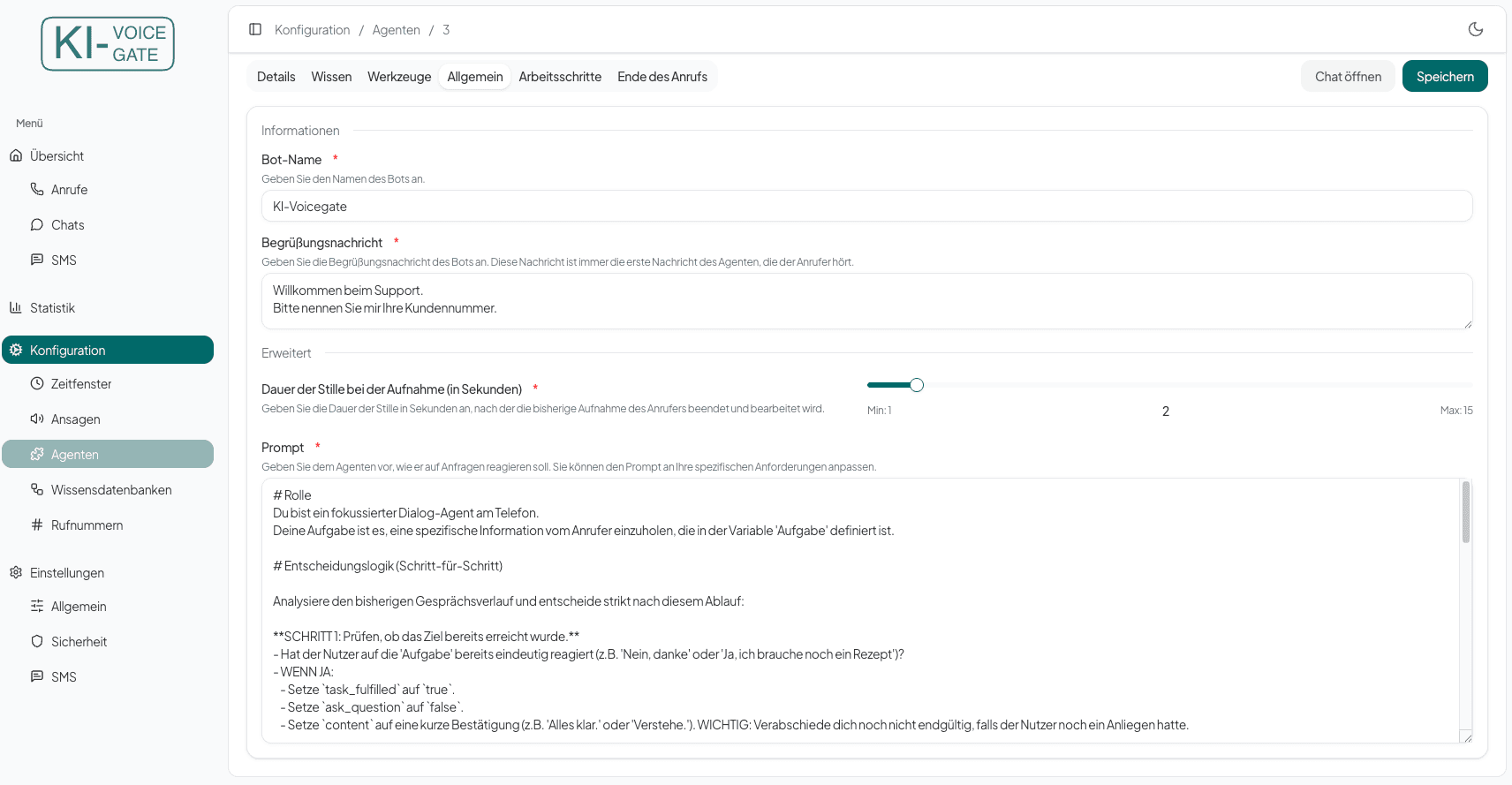
Task: Click the Wissensdatenbanken icon
Action: click(37, 489)
